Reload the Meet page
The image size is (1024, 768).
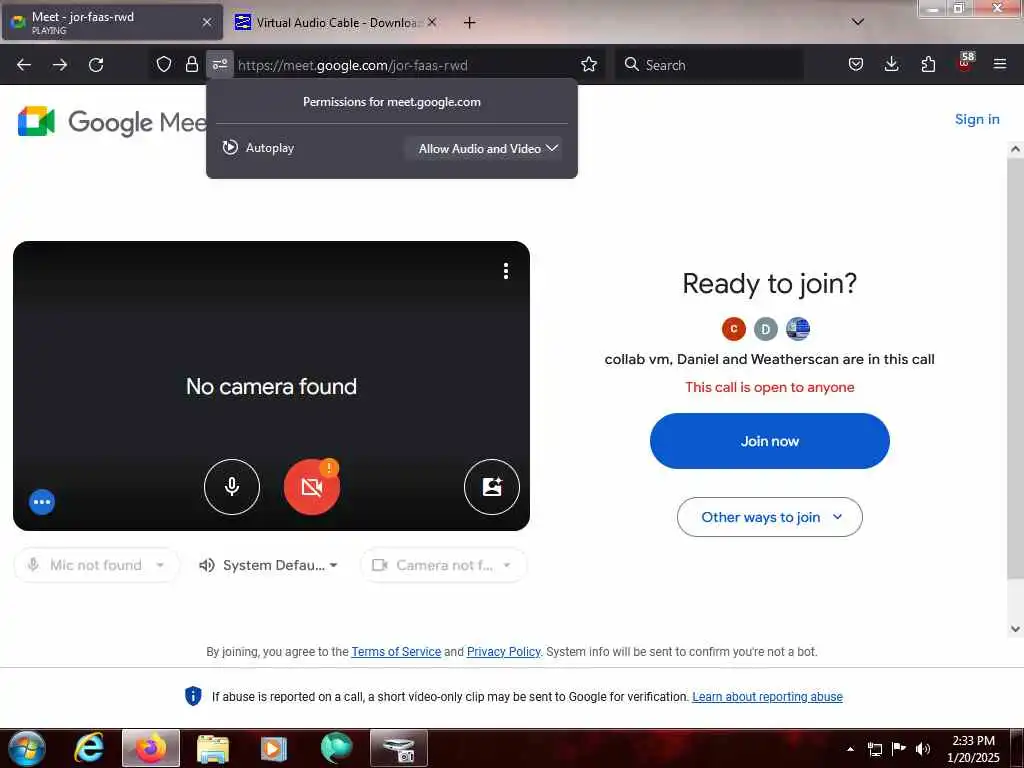(x=96, y=65)
